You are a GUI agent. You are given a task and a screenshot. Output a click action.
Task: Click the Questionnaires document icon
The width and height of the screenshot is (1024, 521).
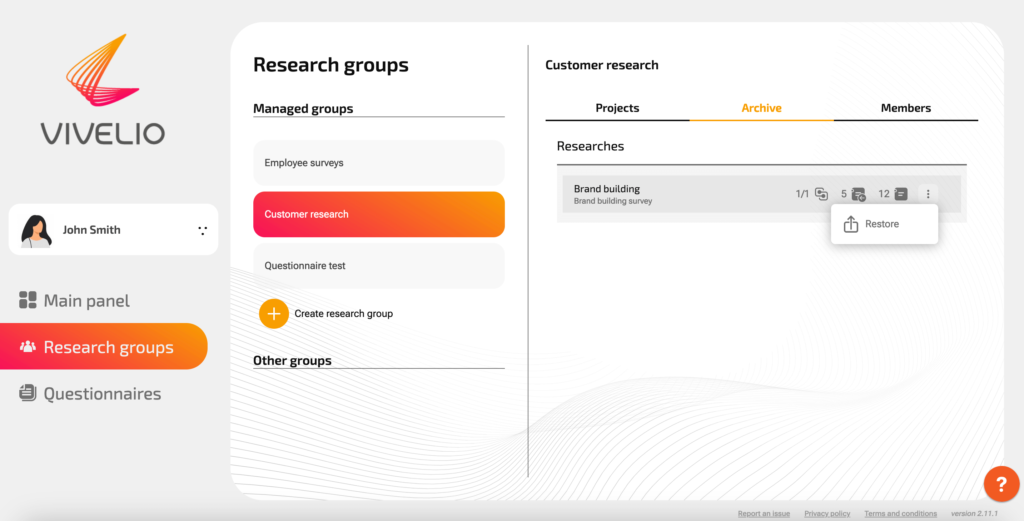[x=27, y=393]
